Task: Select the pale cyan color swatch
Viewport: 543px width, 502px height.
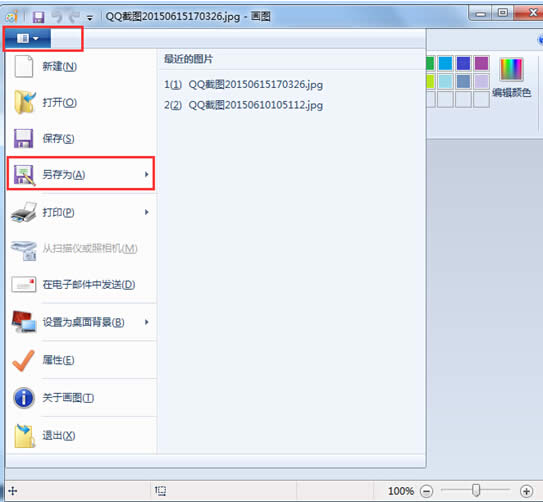Action: pos(445,81)
